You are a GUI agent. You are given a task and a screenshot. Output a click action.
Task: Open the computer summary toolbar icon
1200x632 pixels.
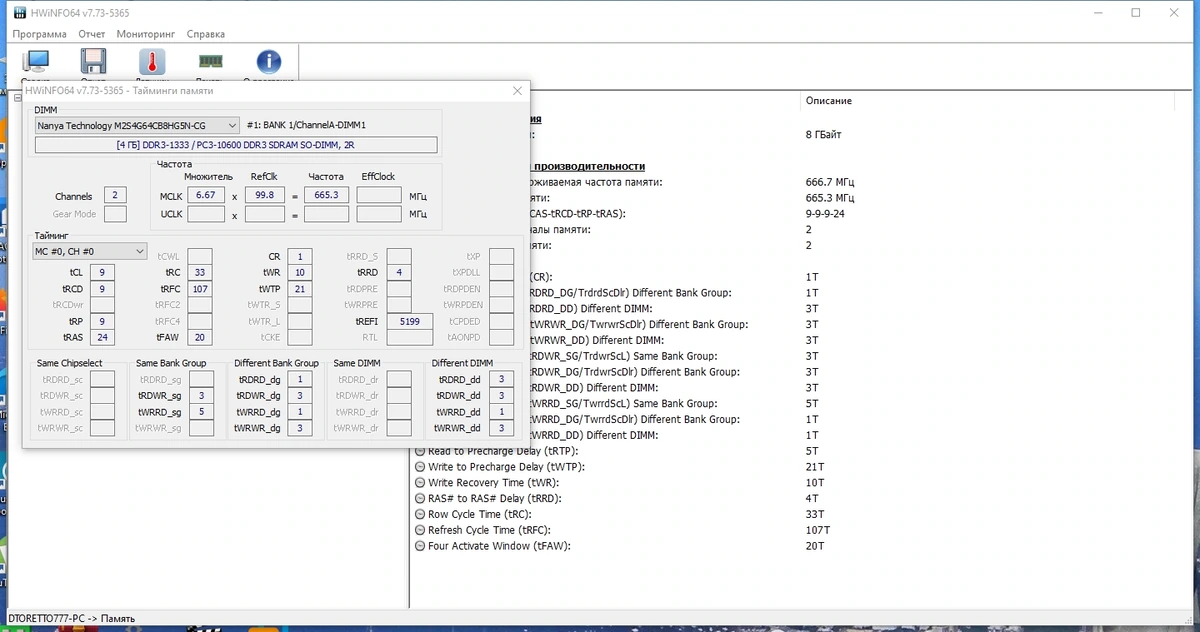click(x=36, y=62)
